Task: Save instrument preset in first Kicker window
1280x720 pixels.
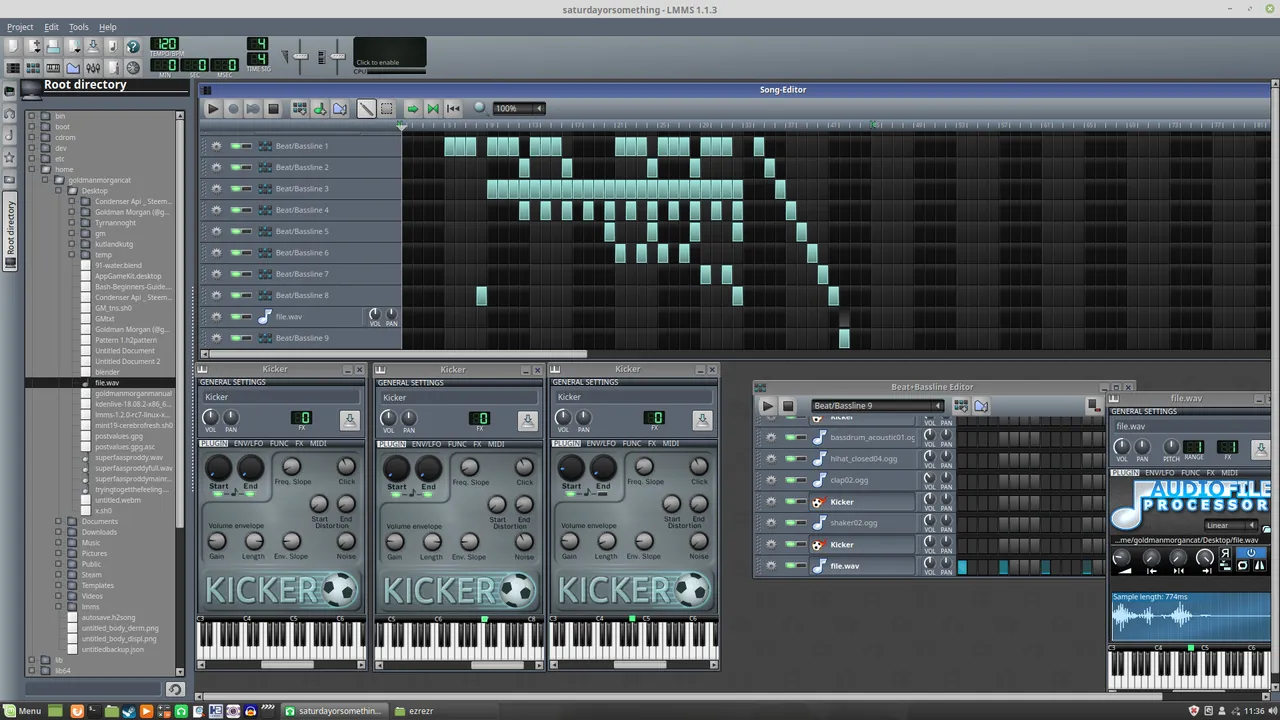Action: pos(350,420)
